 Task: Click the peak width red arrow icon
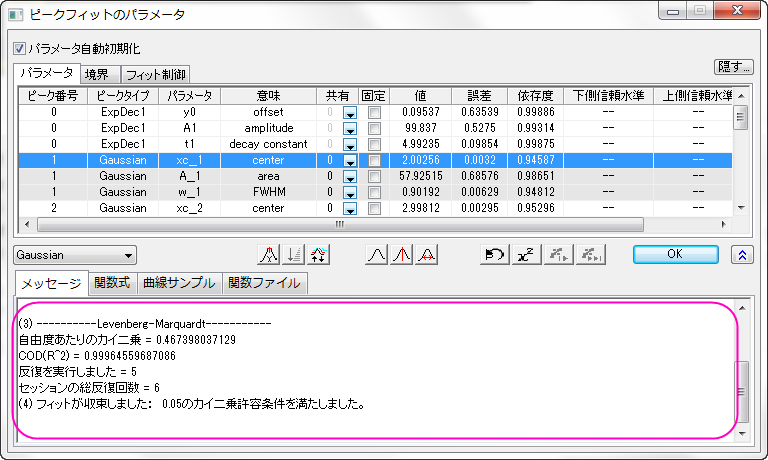[427, 255]
